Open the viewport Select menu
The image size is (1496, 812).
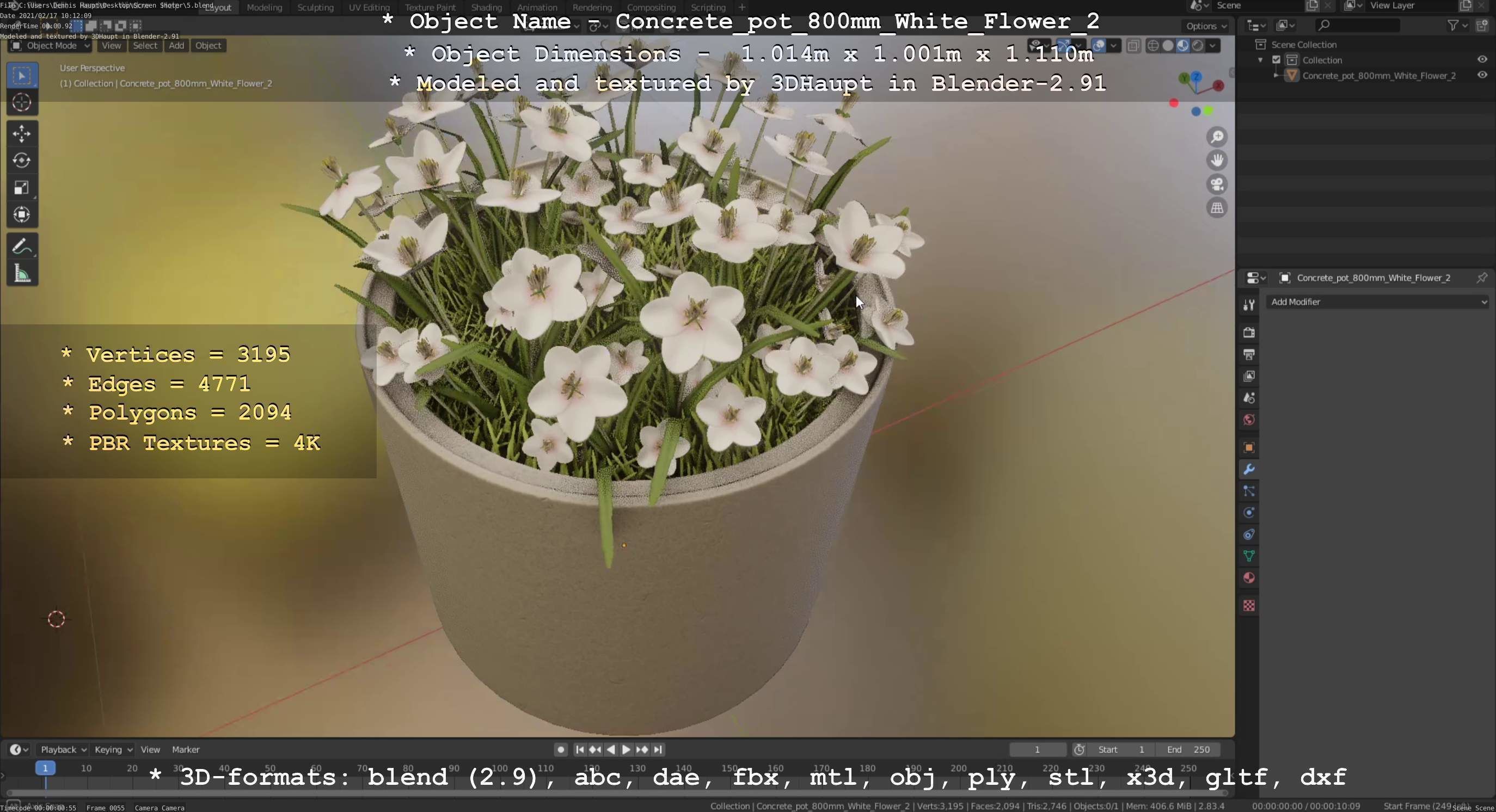(x=145, y=45)
